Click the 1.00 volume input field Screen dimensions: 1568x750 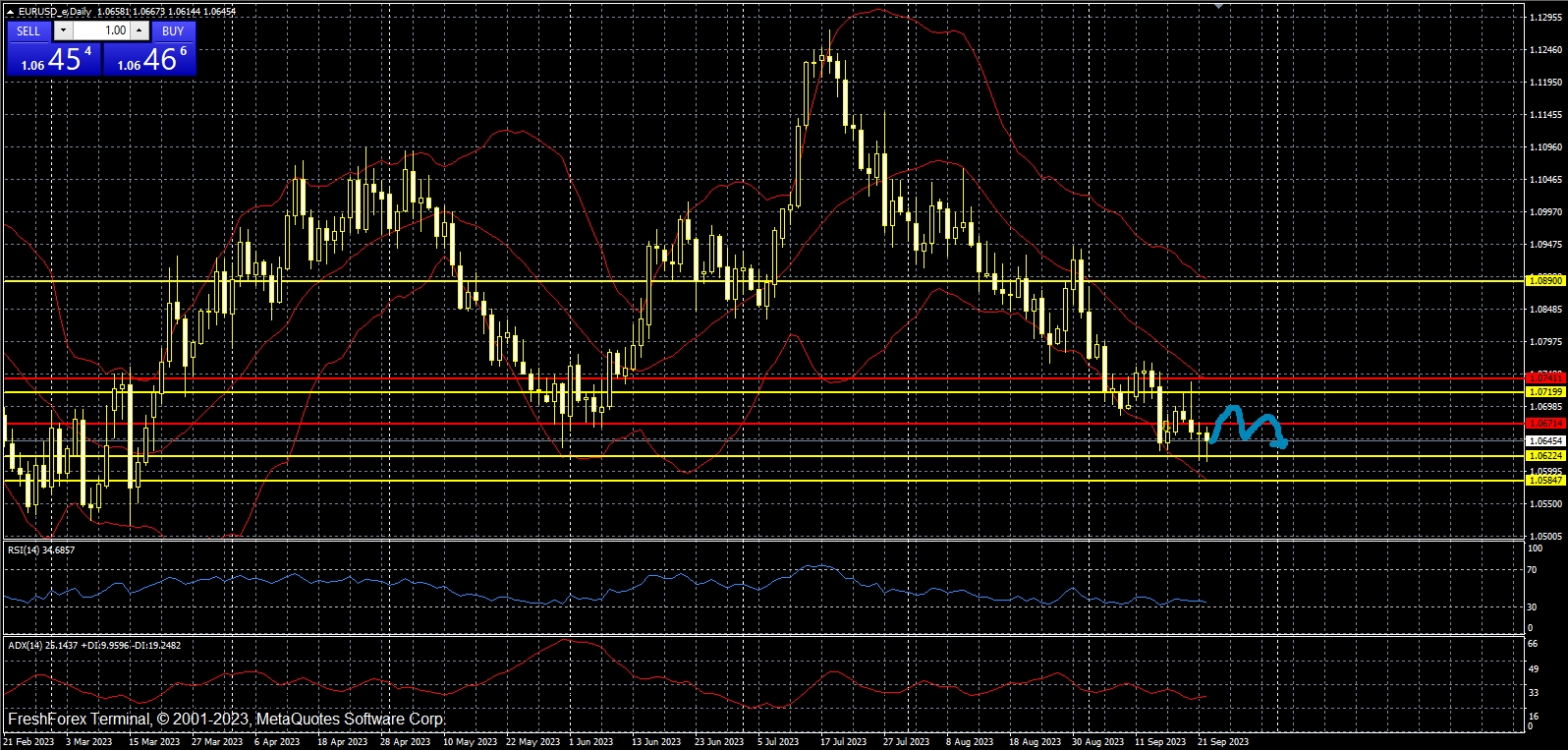pyautogui.click(x=102, y=30)
